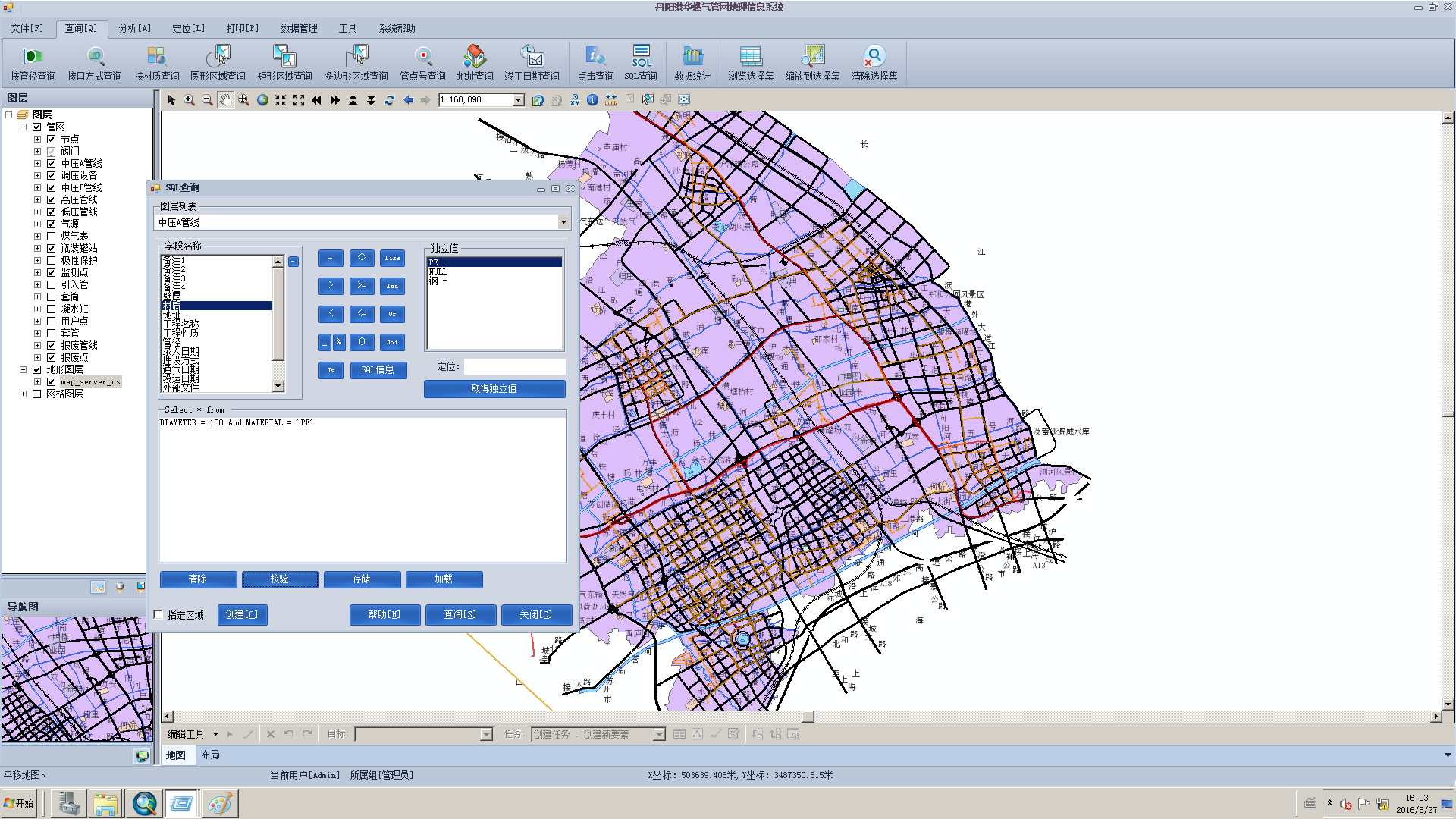Click the 查询[S] button
Image resolution: width=1456 pixels, height=819 pixels.
pos(460,615)
